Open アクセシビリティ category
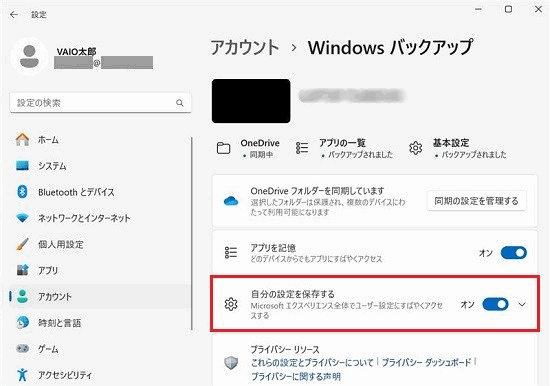This screenshot has width=550, height=386. (x=100, y=374)
